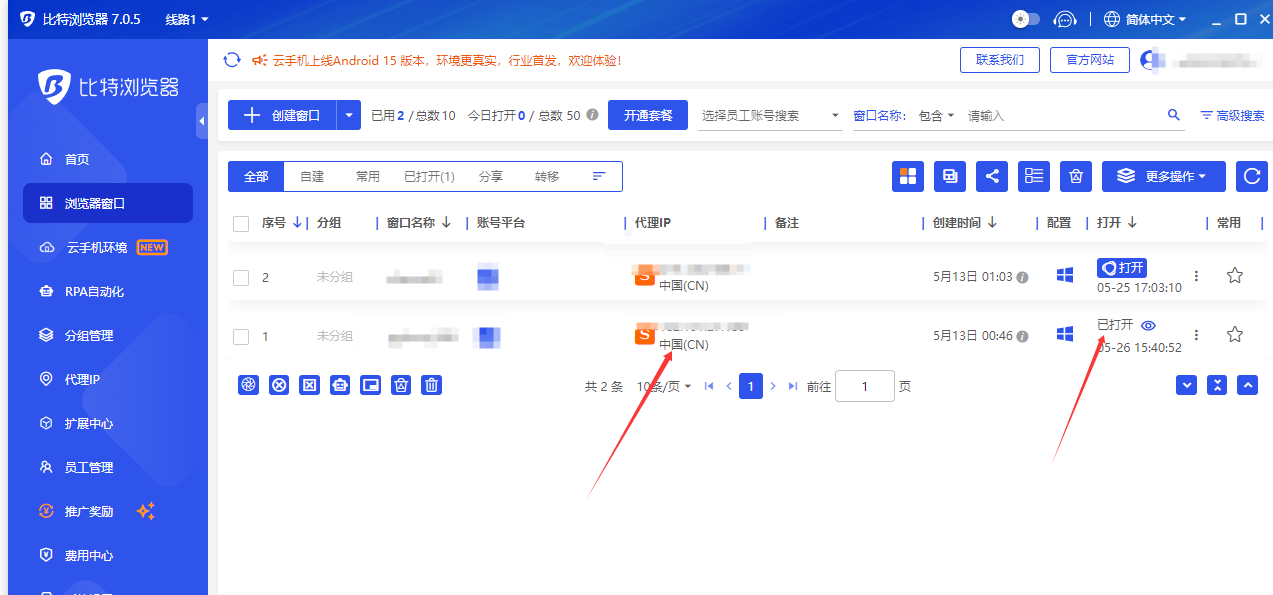Click the 前往 page number input field
Screen dimensions: 1273x595
[x=864, y=386]
